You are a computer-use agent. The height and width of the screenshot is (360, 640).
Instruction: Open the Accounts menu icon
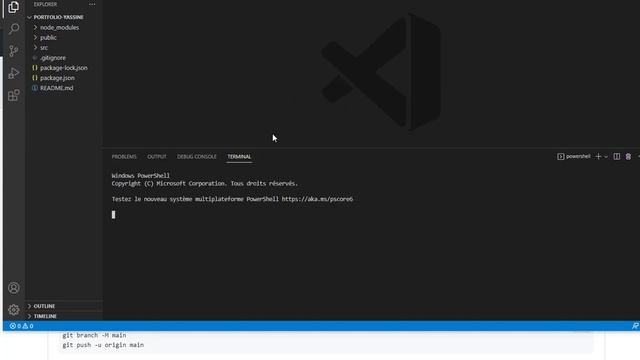point(13,288)
